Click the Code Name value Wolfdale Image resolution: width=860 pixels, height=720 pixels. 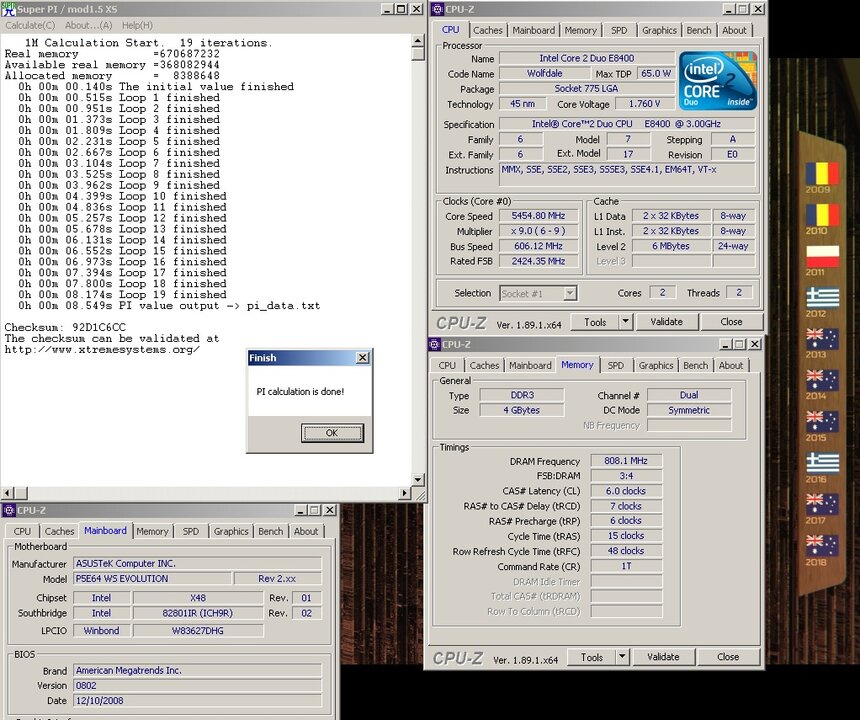[x=544, y=73]
